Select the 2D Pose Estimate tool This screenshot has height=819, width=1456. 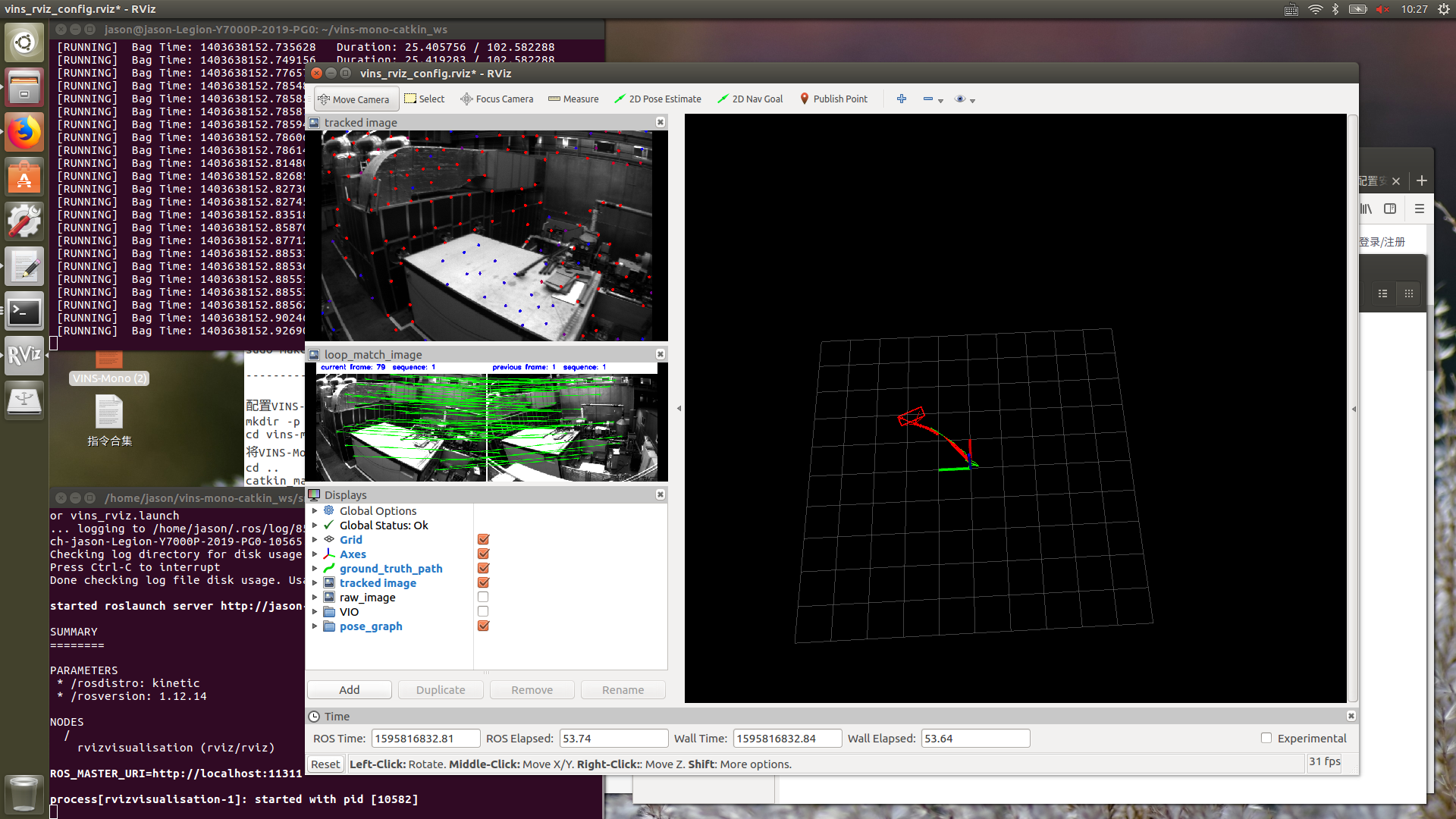click(x=658, y=98)
